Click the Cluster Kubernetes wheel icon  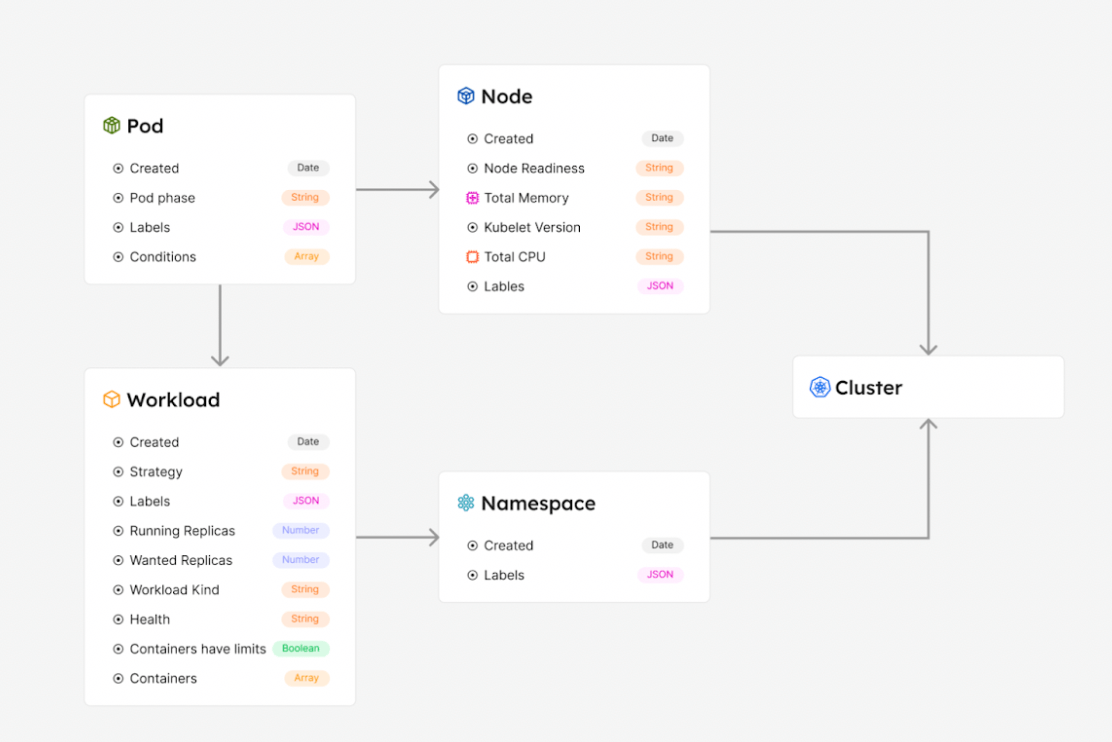click(x=820, y=388)
